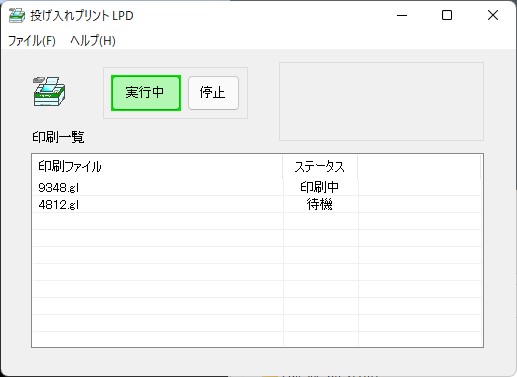Click the green printer icon beside the buttons
517x377 pixels.
(x=49, y=92)
